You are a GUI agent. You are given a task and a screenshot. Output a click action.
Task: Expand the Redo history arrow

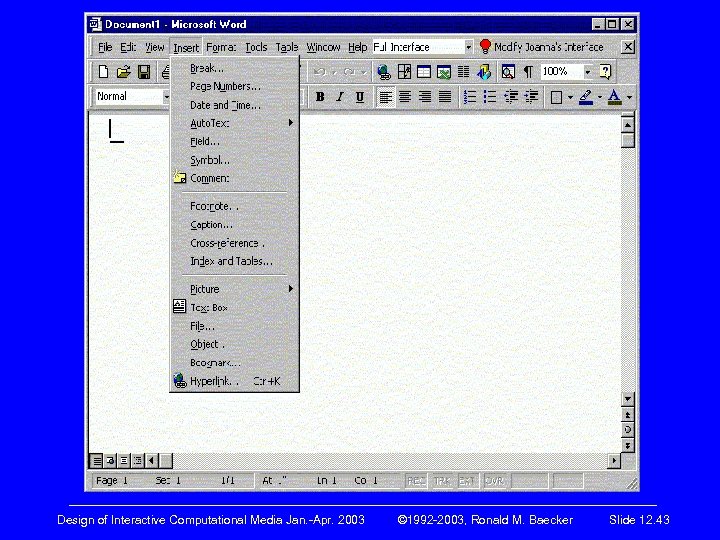tap(364, 72)
